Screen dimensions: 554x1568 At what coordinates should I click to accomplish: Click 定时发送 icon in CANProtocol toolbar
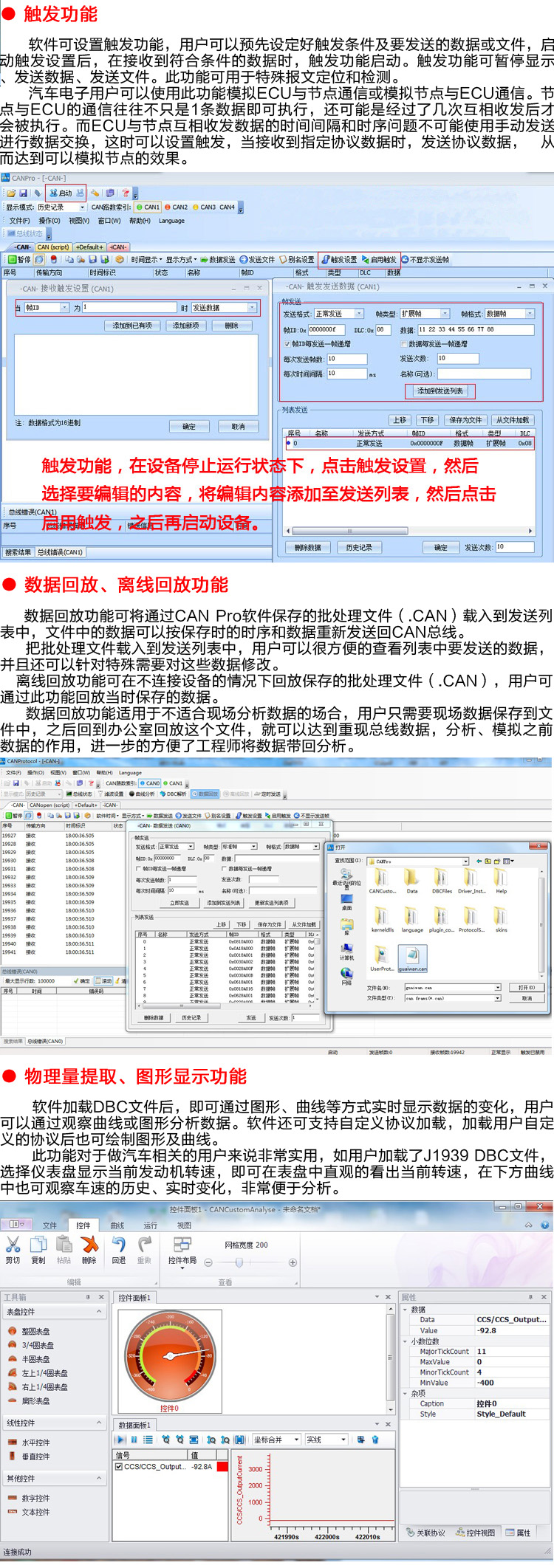pos(267,794)
